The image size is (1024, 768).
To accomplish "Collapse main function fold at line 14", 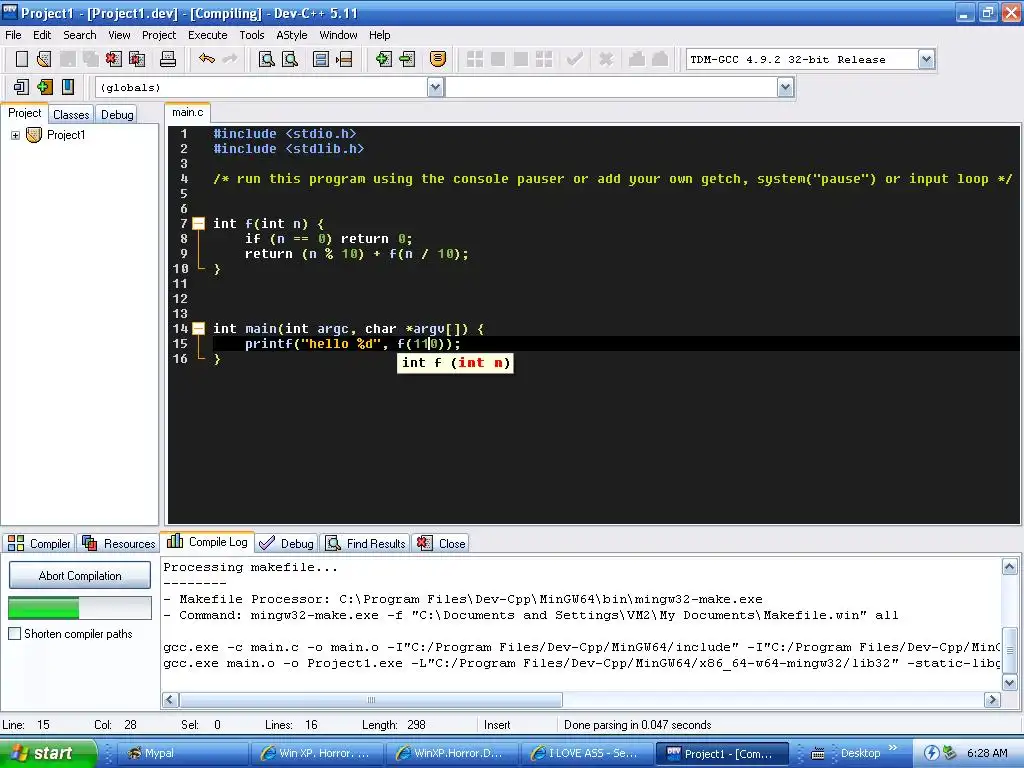I will [x=199, y=328].
